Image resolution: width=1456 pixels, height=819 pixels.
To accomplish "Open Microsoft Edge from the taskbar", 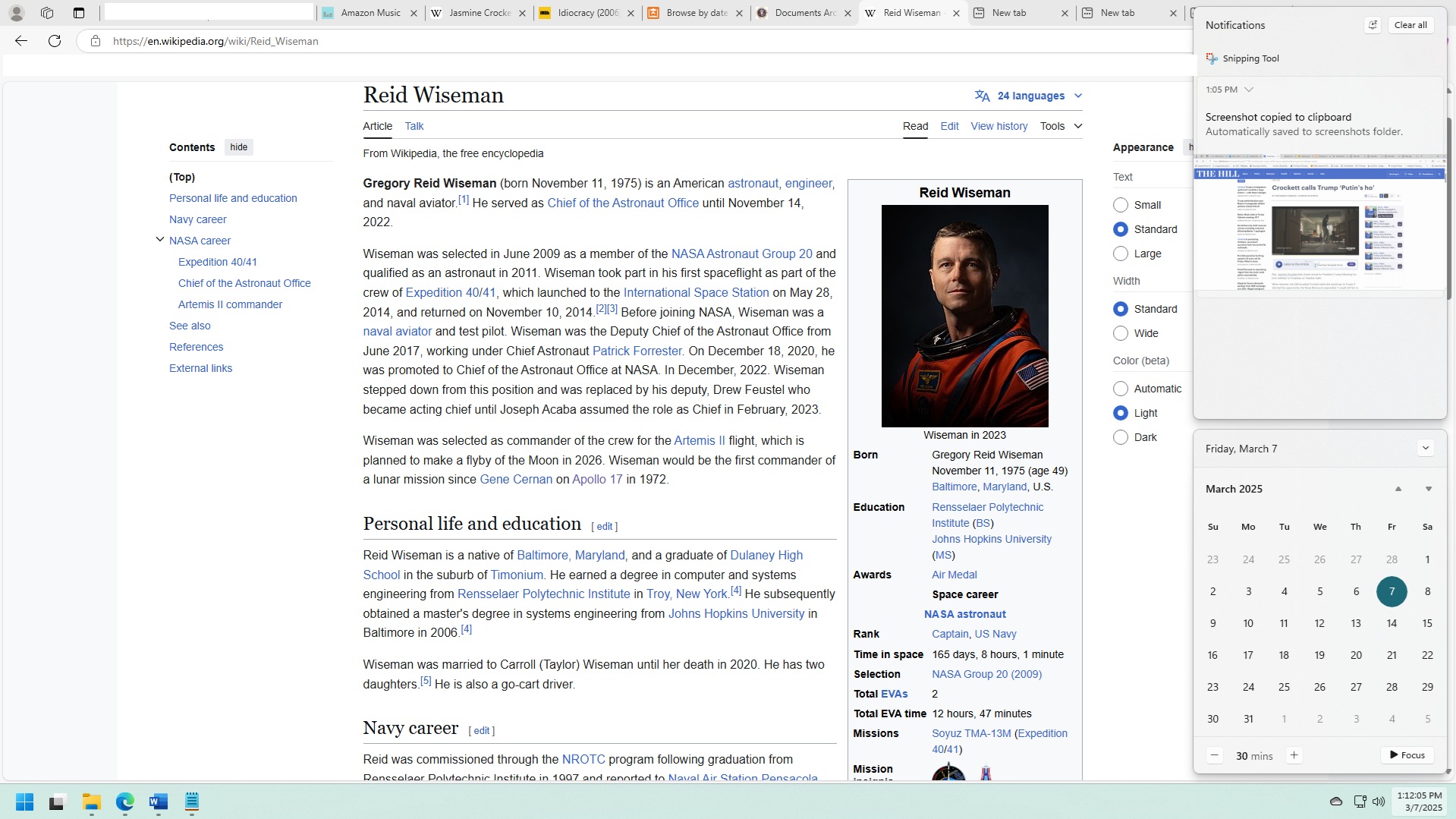I will (x=125, y=802).
